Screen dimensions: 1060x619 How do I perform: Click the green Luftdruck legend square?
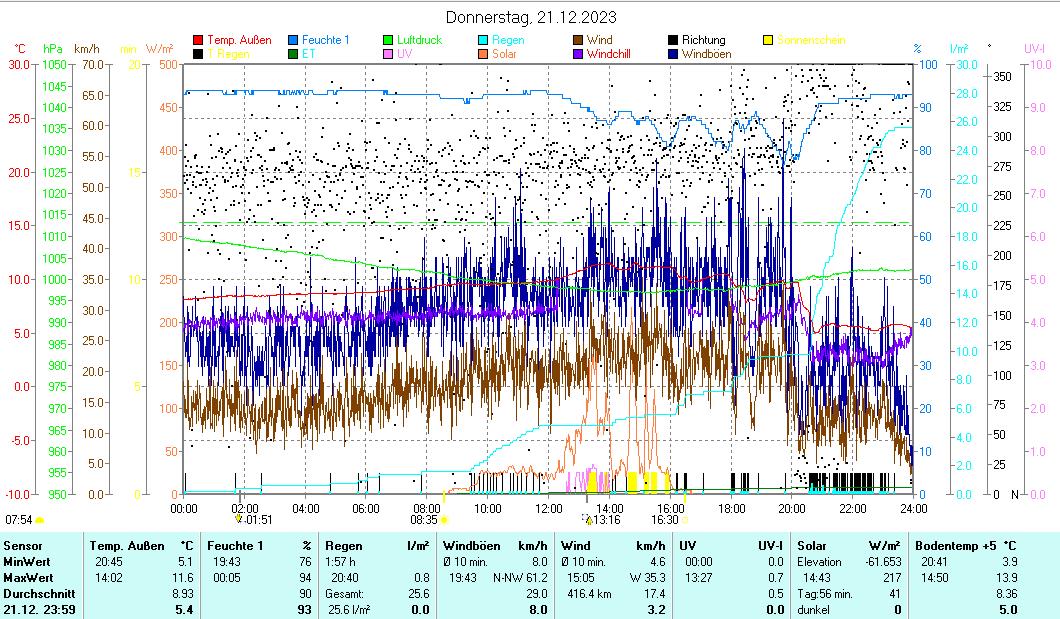(x=389, y=40)
